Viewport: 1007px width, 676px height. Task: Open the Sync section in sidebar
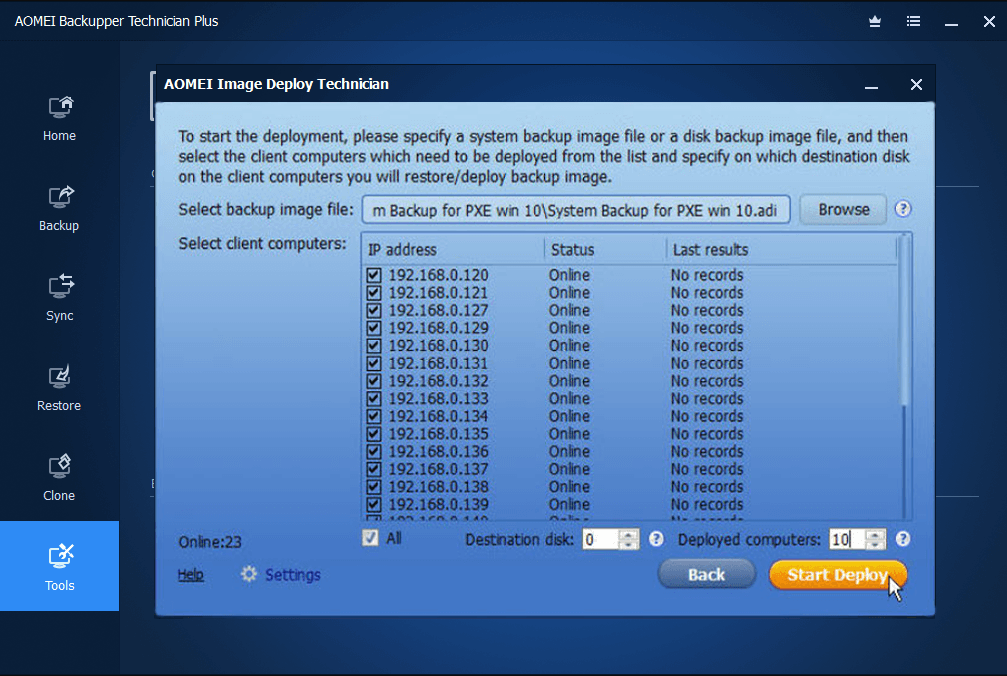coord(59,299)
